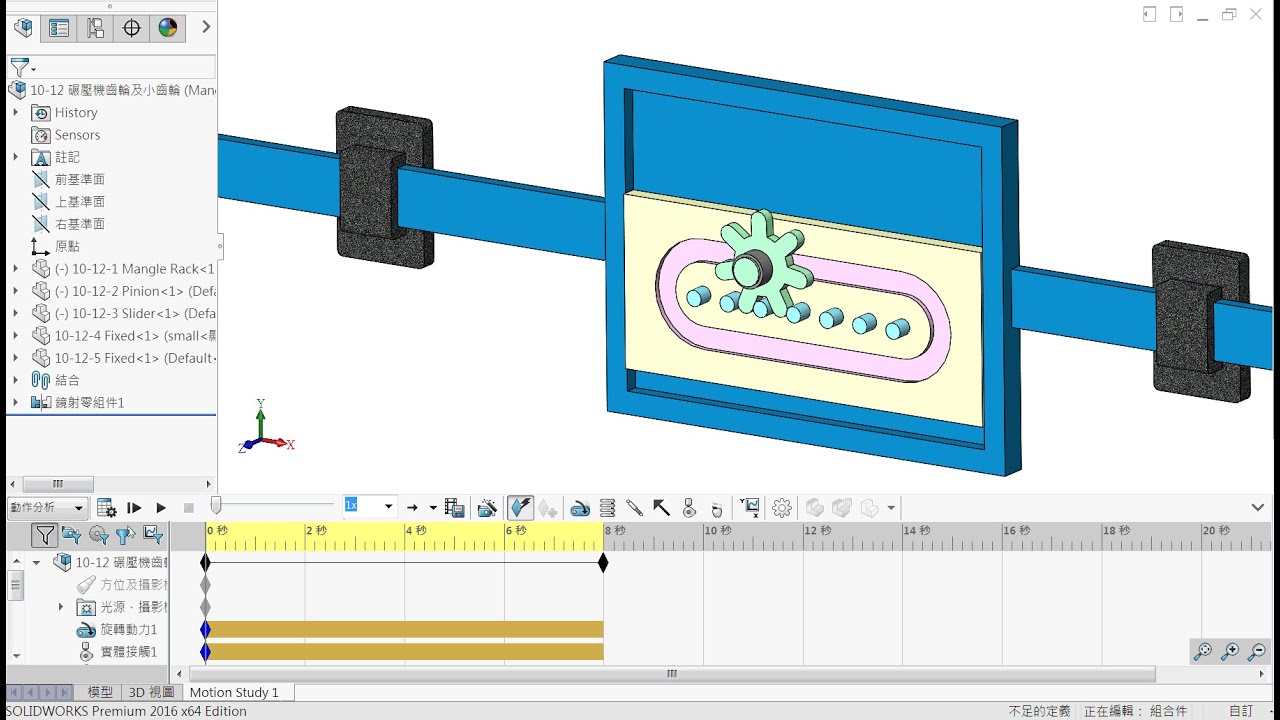The height and width of the screenshot is (720, 1280).
Task: Open the 自訂 units status bar menu
Action: (1241, 711)
